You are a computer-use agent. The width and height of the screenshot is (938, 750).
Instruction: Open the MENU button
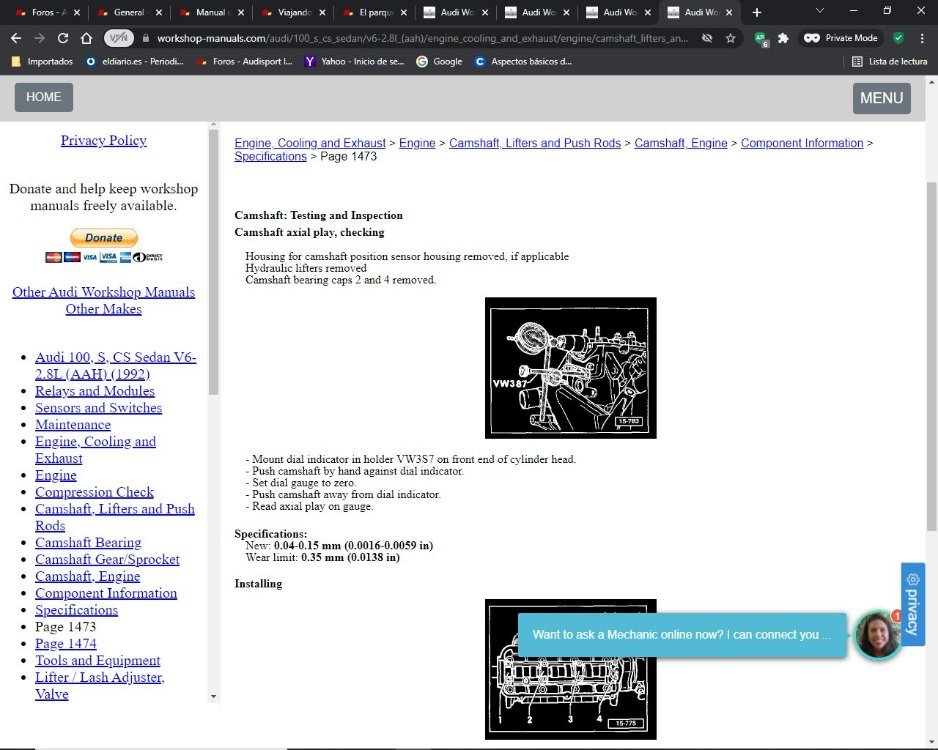(881, 98)
